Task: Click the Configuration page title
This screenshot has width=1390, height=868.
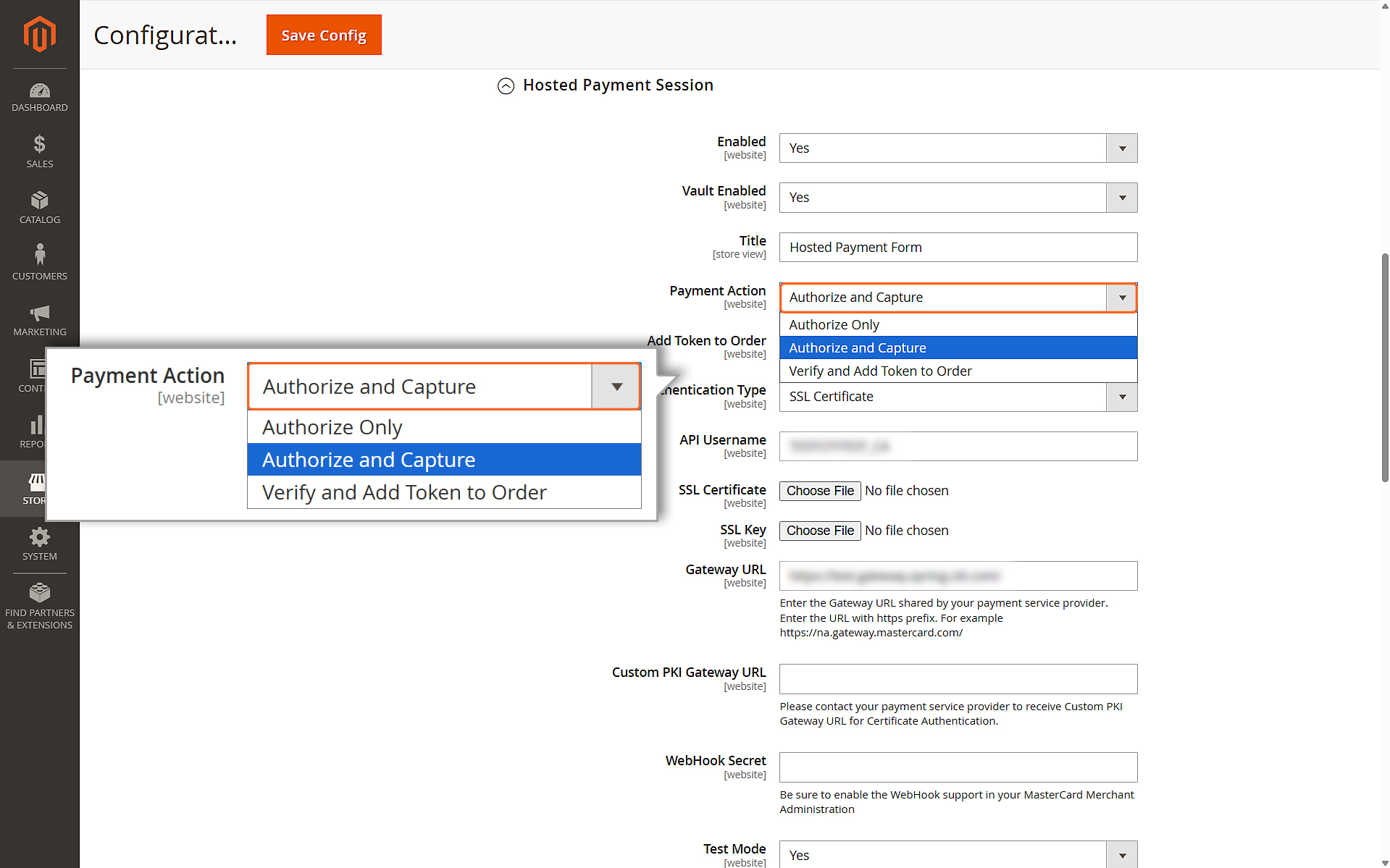Action: point(165,35)
